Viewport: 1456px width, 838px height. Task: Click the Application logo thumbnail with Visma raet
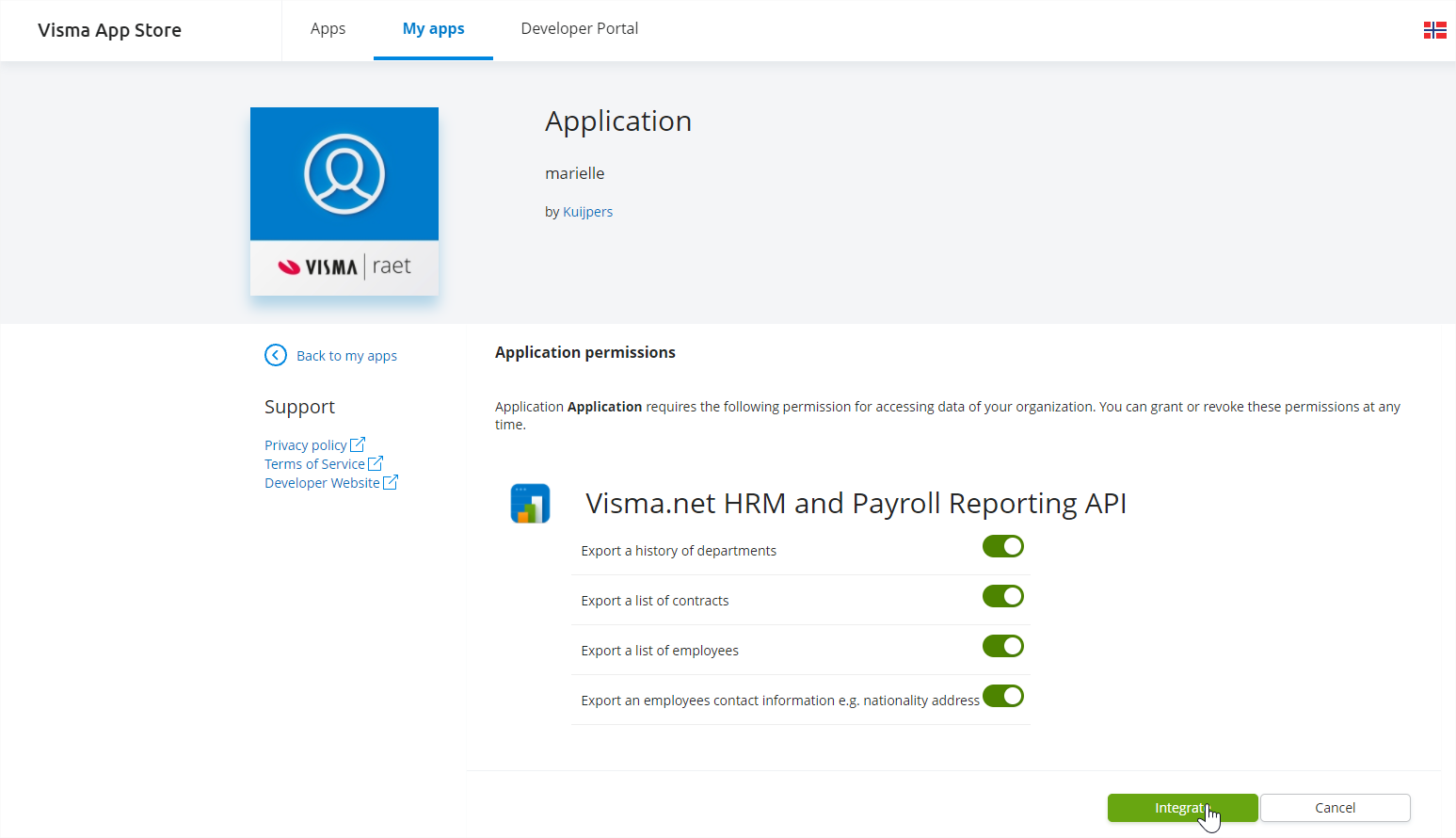(x=344, y=201)
